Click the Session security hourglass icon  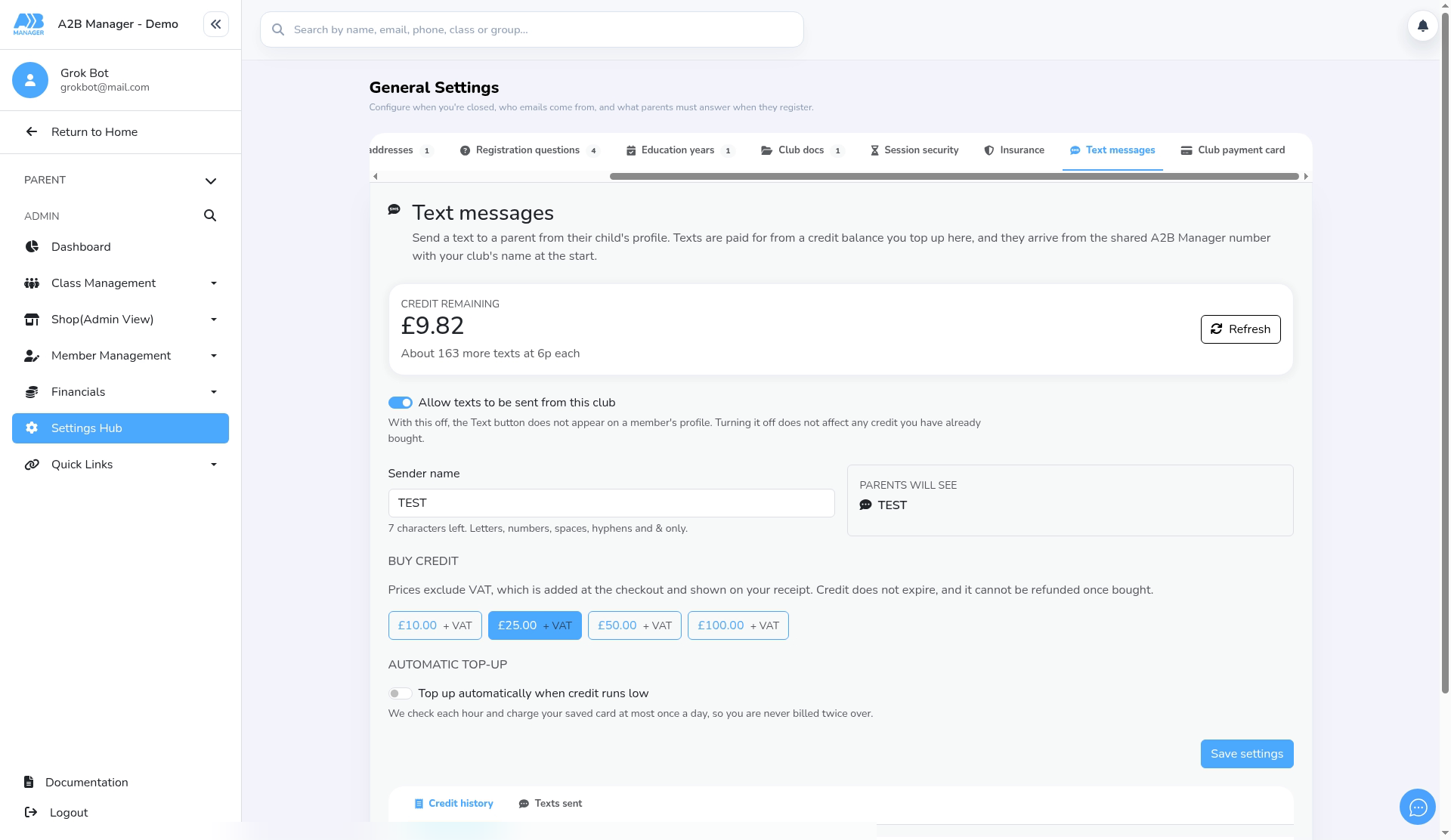[x=874, y=150]
